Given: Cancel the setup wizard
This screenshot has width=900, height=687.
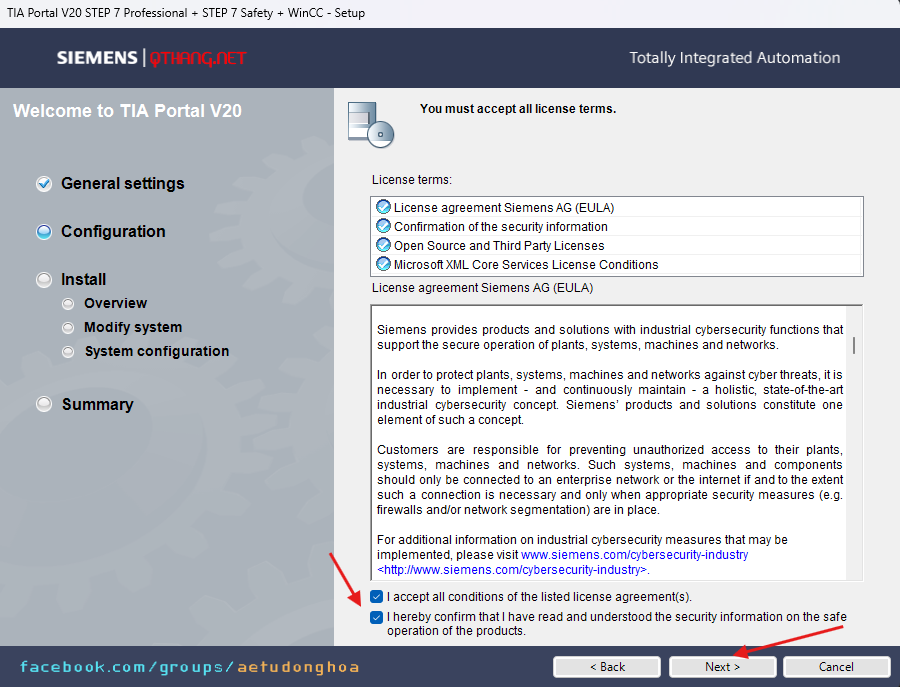Looking at the screenshot, I should [836, 667].
